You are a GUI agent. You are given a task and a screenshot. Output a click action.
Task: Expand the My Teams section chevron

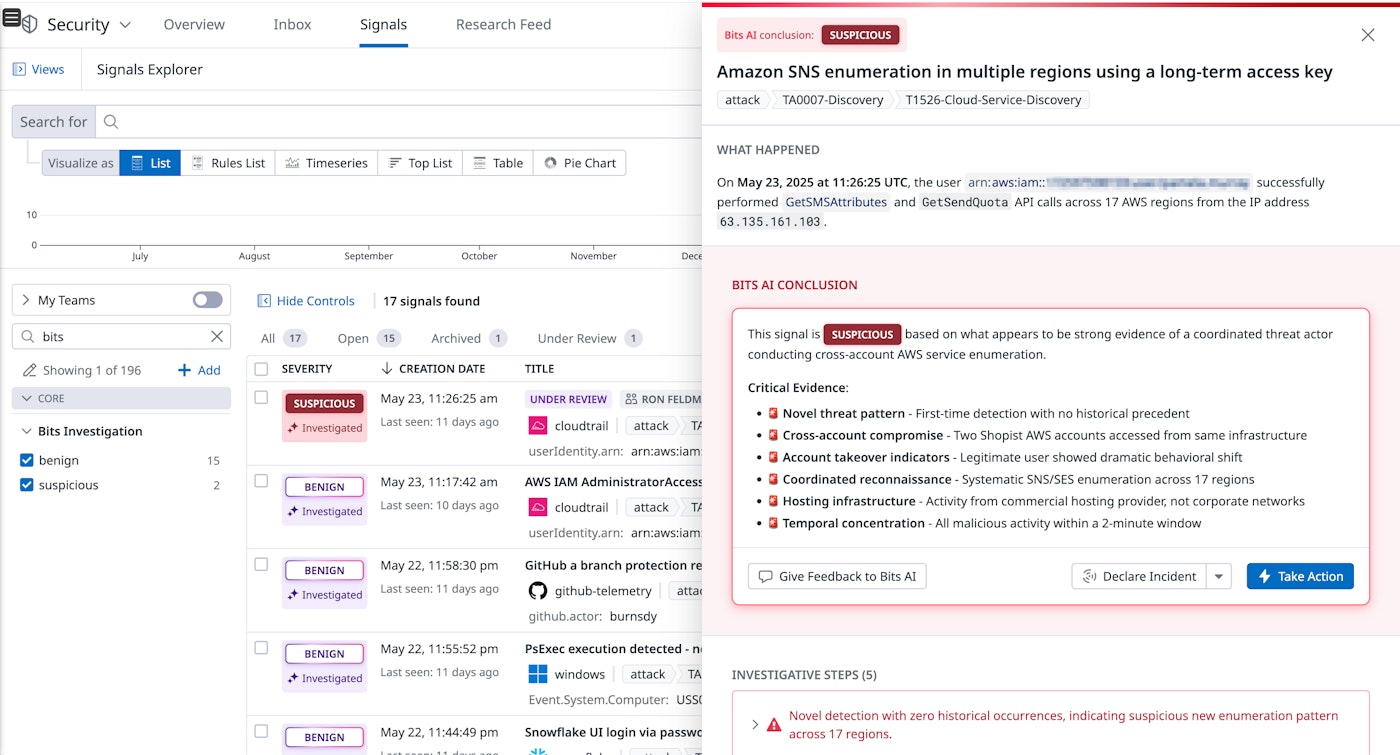click(x=26, y=300)
